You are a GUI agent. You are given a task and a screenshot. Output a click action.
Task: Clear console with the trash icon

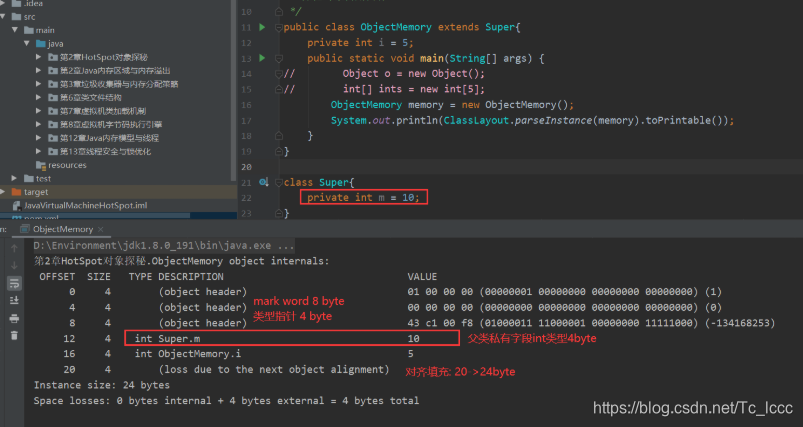pyautogui.click(x=14, y=335)
